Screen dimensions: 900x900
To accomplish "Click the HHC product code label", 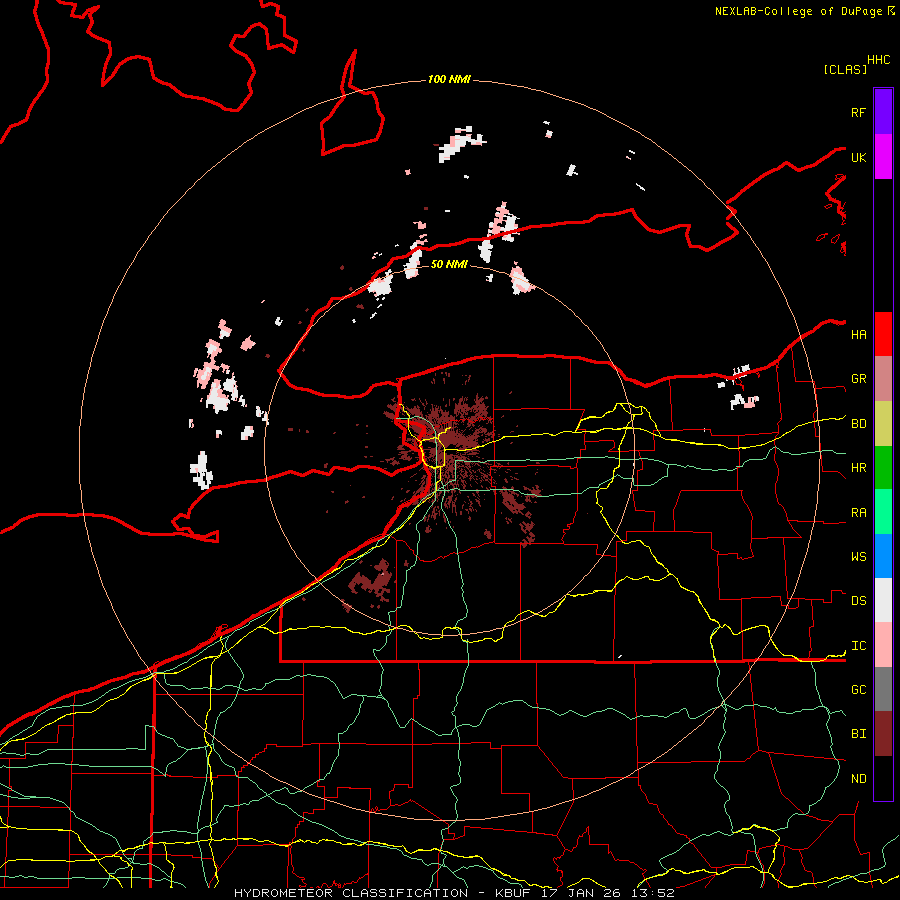I will (x=879, y=60).
